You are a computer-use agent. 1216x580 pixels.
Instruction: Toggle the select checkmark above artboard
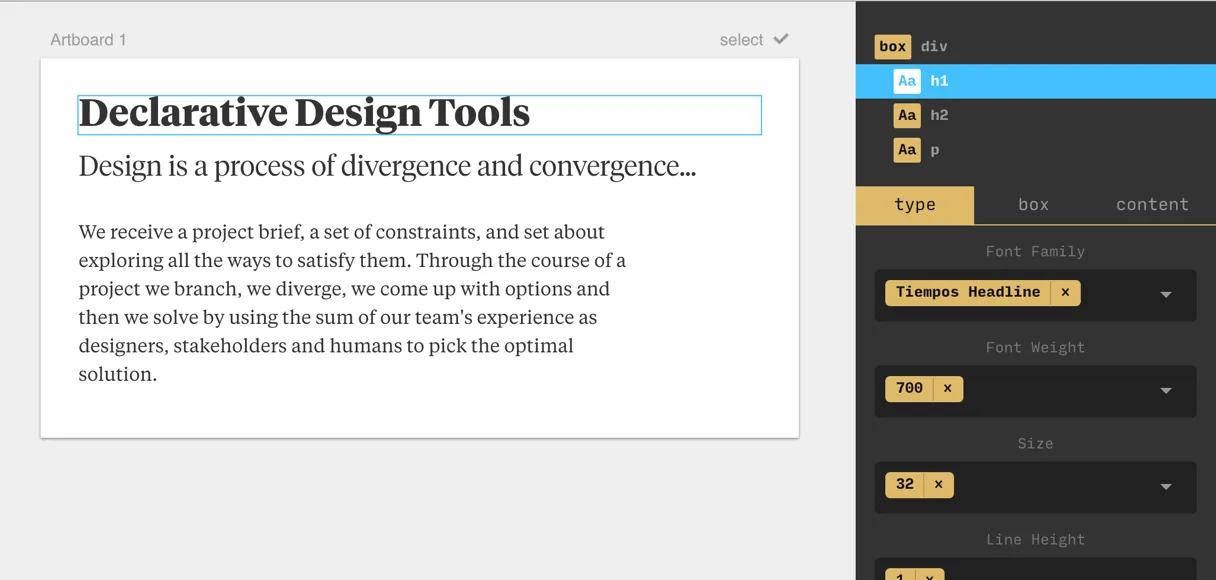coord(781,39)
